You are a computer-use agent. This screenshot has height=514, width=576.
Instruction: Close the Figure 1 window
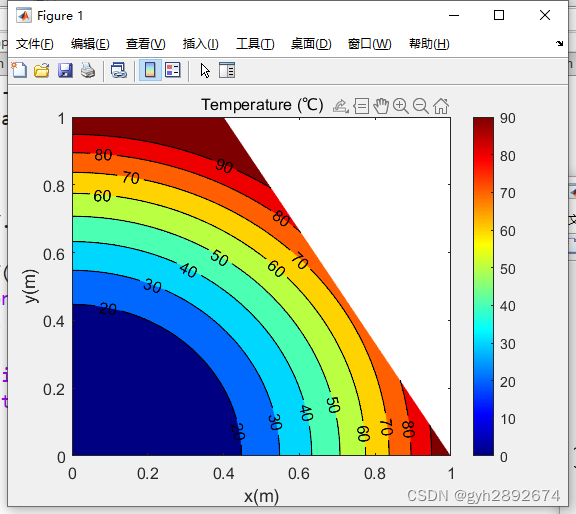pyautogui.click(x=545, y=15)
